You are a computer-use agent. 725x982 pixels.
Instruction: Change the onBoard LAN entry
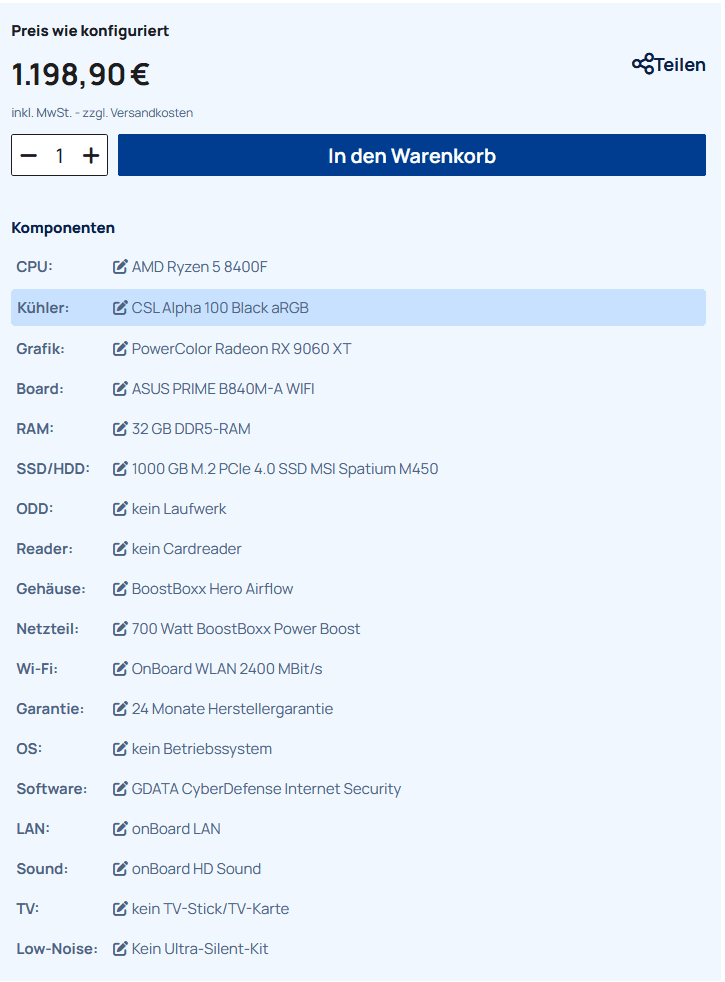pyautogui.click(x=176, y=829)
